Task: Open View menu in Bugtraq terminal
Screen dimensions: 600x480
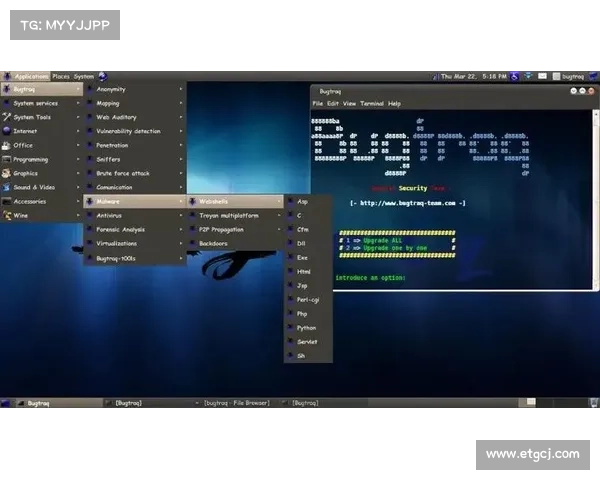Action: pyautogui.click(x=349, y=103)
